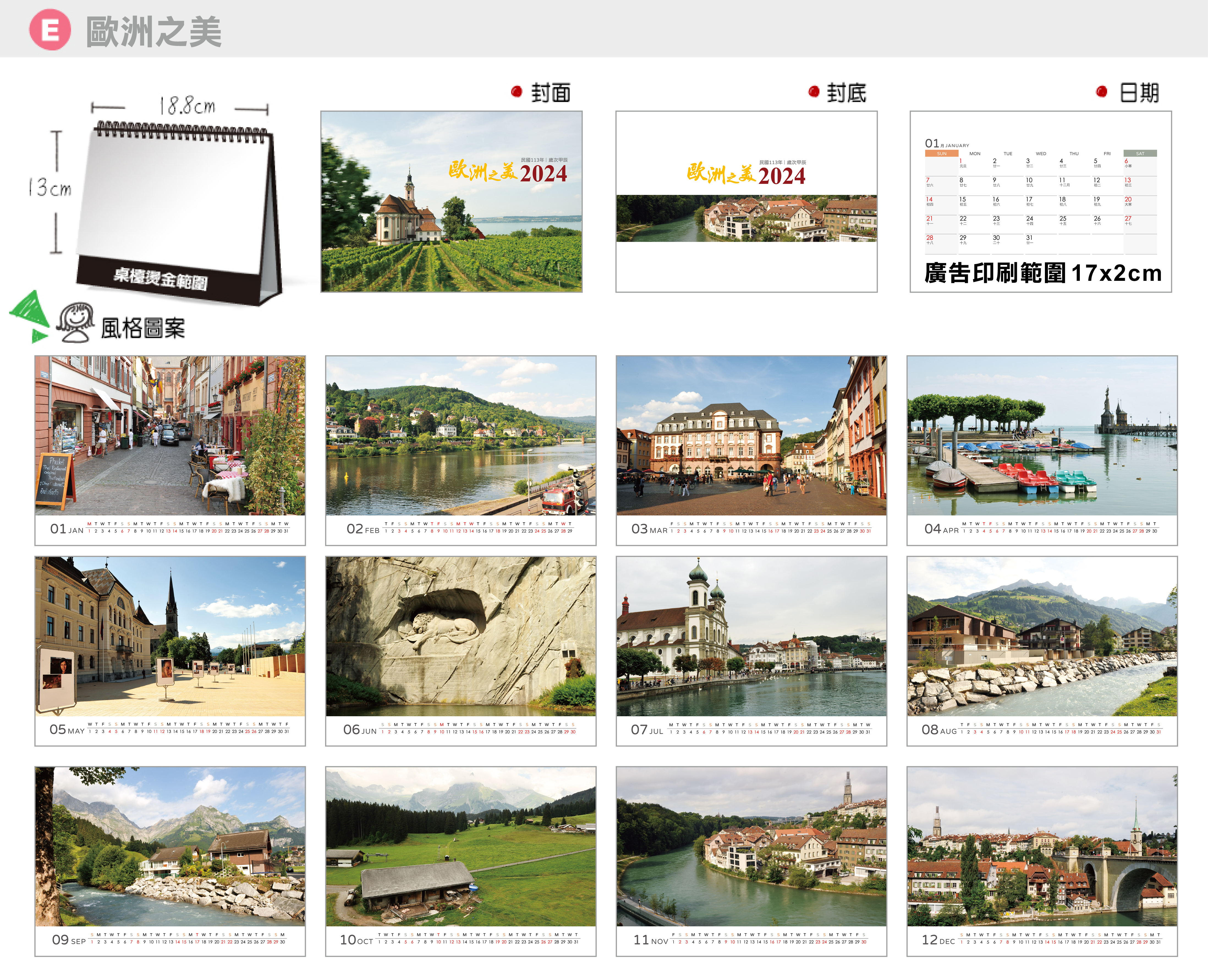Viewport: 1208px width, 980px height.
Task: Select the 01 JAN street scene thumbnail
Action: point(170,436)
